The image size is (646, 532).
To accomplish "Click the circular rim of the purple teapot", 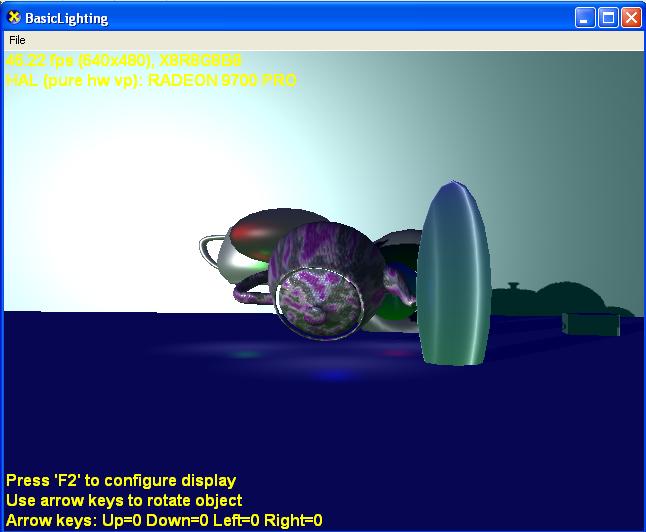I will tap(318, 303).
